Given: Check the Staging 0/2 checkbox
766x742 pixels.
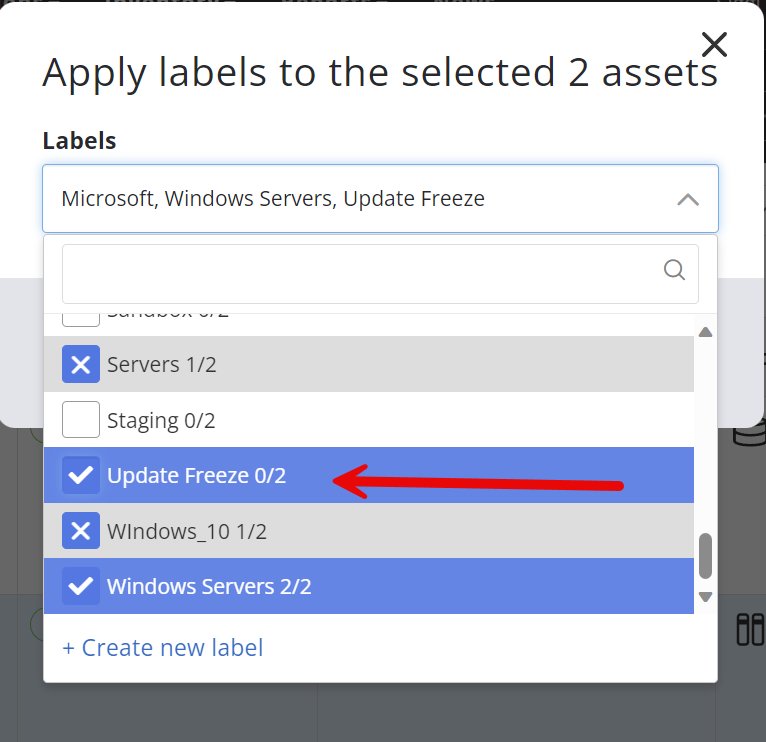Looking at the screenshot, I should click(81, 420).
